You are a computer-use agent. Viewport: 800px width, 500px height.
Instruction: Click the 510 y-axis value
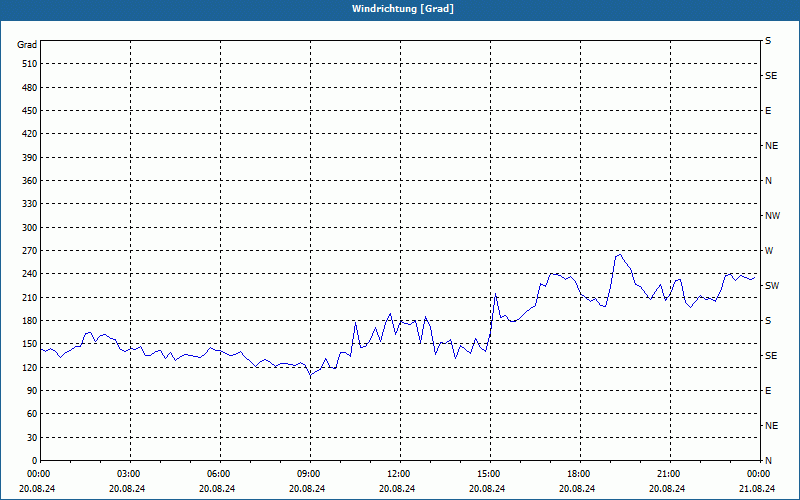click(x=30, y=64)
